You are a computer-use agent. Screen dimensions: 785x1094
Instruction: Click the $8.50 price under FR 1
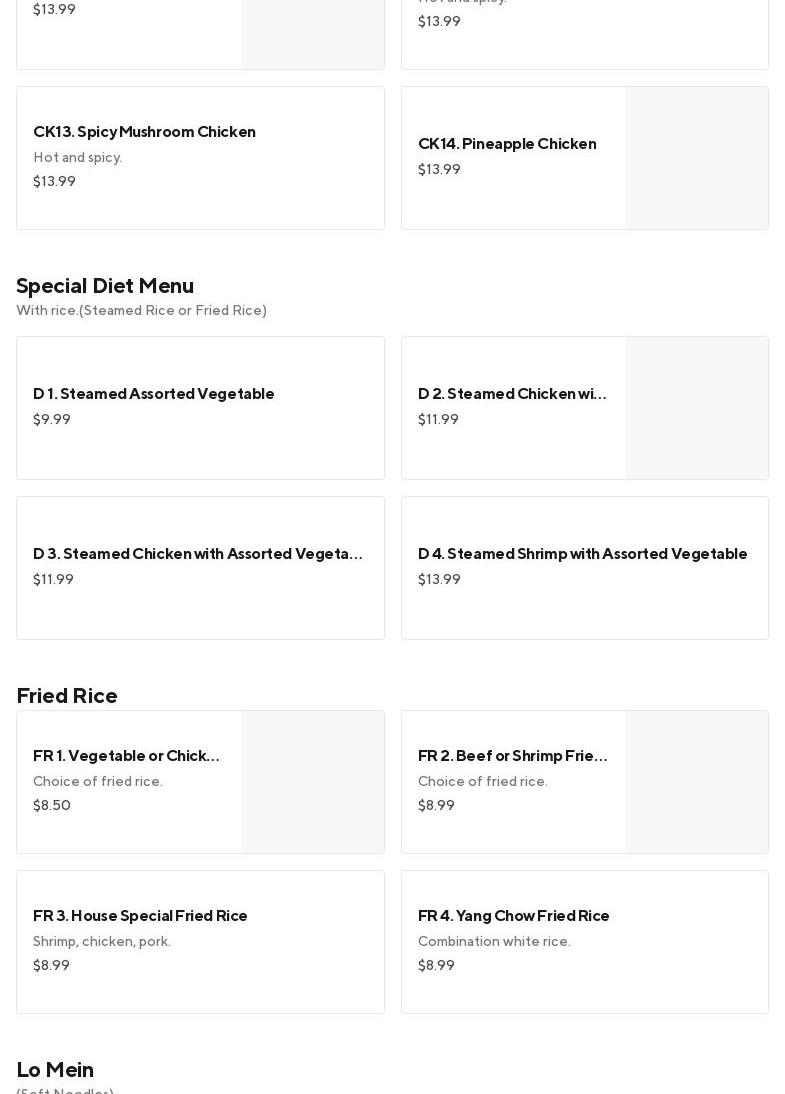pyautogui.click(x=52, y=806)
